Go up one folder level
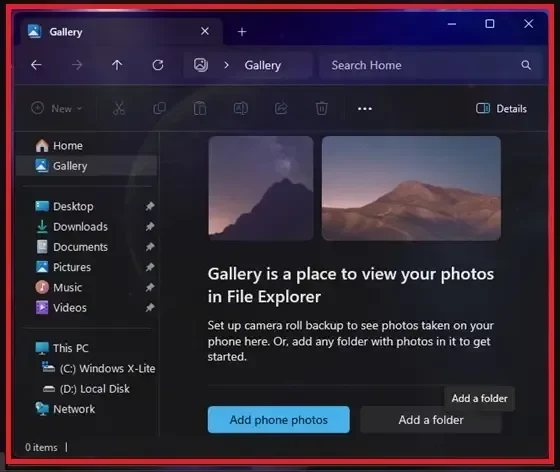 tap(117, 65)
